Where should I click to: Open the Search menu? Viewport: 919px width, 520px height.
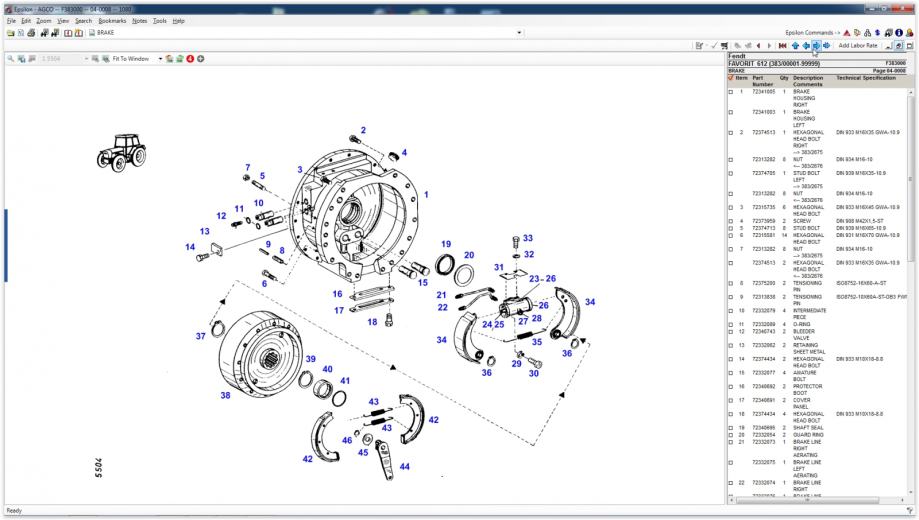coord(83,21)
